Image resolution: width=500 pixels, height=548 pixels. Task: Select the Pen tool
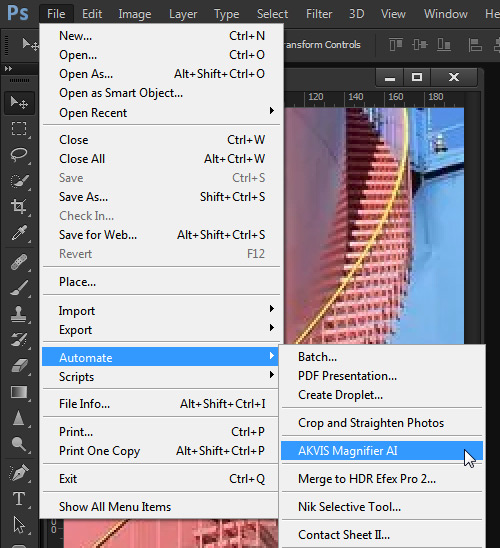[x=19, y=473]
